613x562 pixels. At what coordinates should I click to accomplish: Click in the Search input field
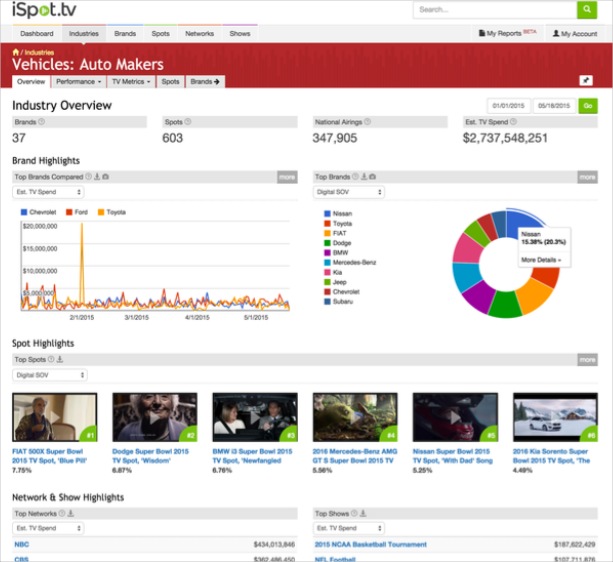[x=495, y=9]
